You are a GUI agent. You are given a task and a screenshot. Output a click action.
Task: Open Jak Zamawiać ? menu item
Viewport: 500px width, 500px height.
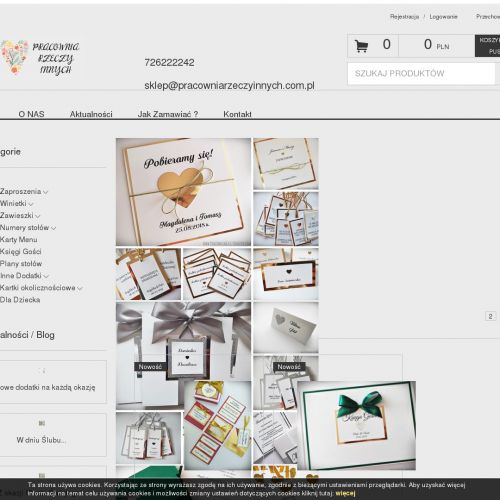click(x=168, y=114)
